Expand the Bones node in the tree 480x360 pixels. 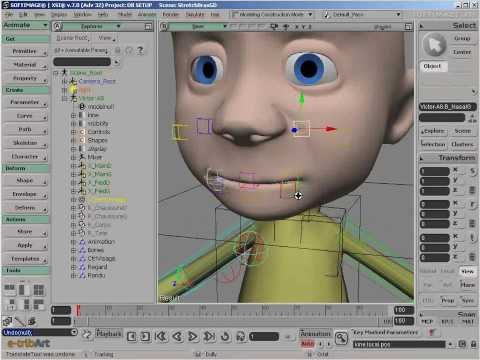pyautogui.click(x=74, y=250)
